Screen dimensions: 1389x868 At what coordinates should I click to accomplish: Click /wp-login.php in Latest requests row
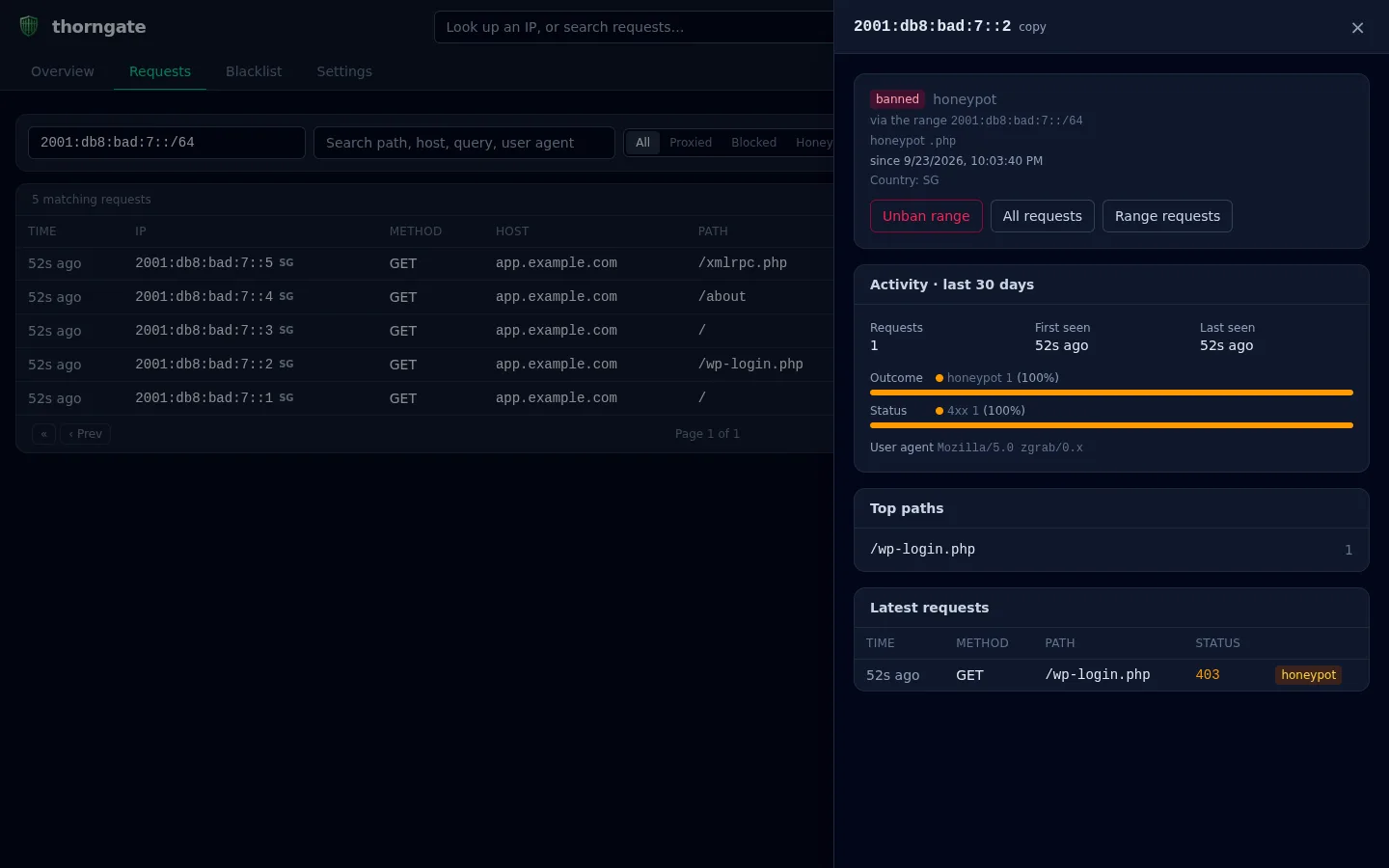coord(1098,675)
